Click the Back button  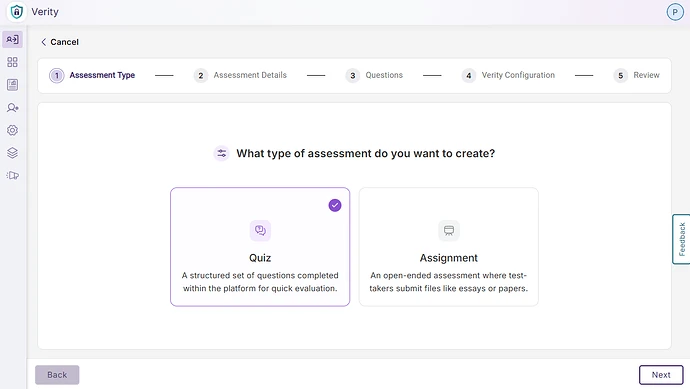pos(57,375)
